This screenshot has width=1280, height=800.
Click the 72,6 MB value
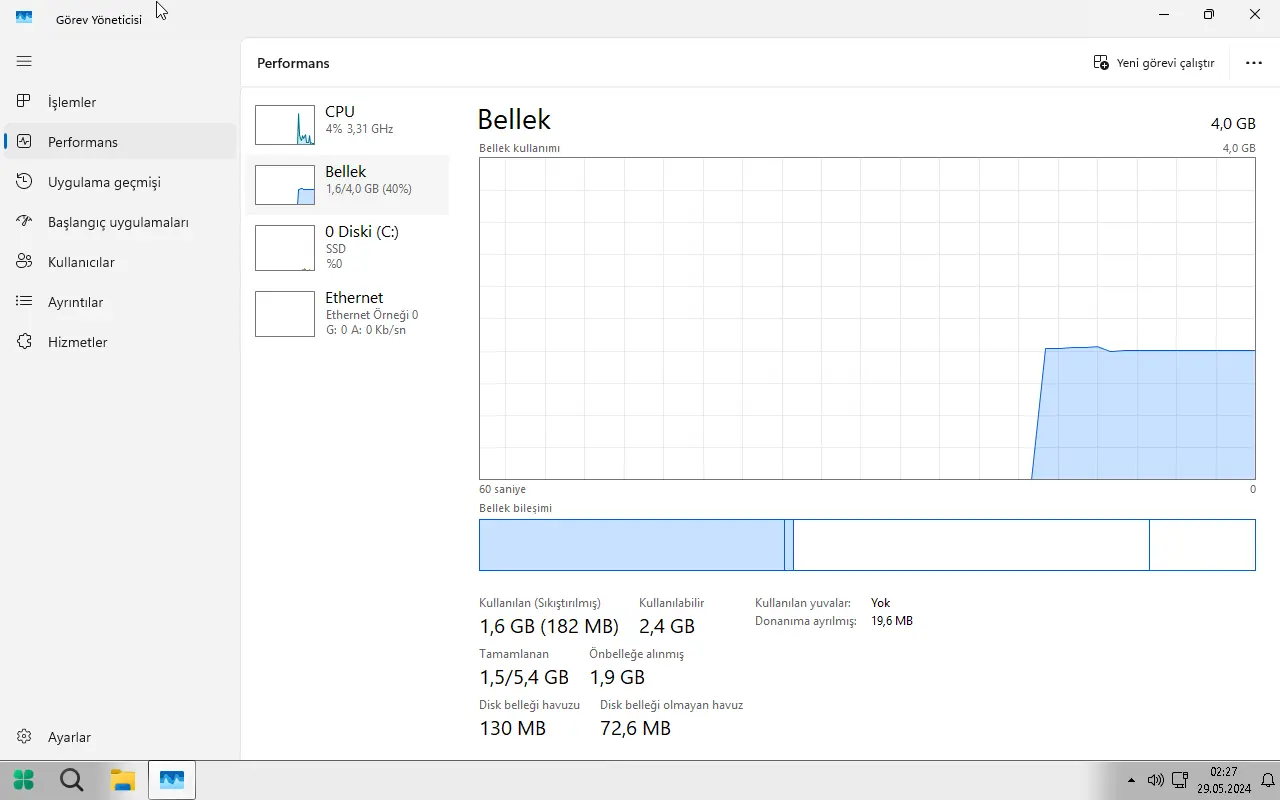tap(635, 728)
